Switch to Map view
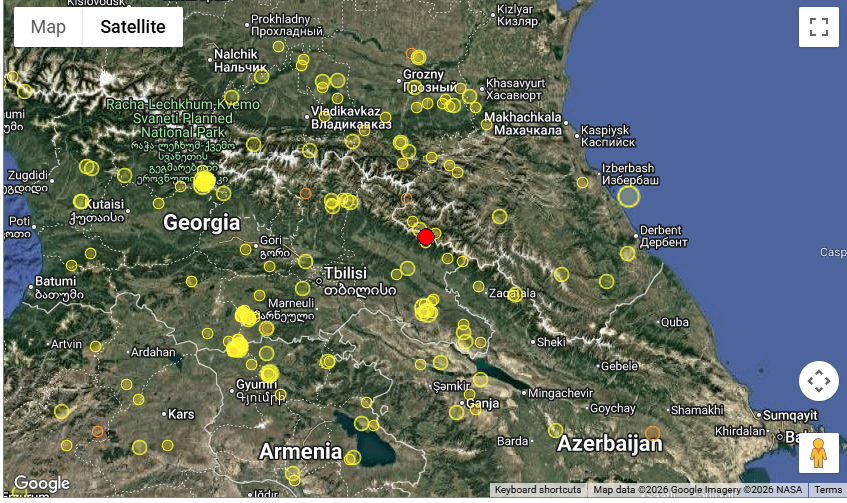This screenshot has height=503, width=847. click(48, 27)
